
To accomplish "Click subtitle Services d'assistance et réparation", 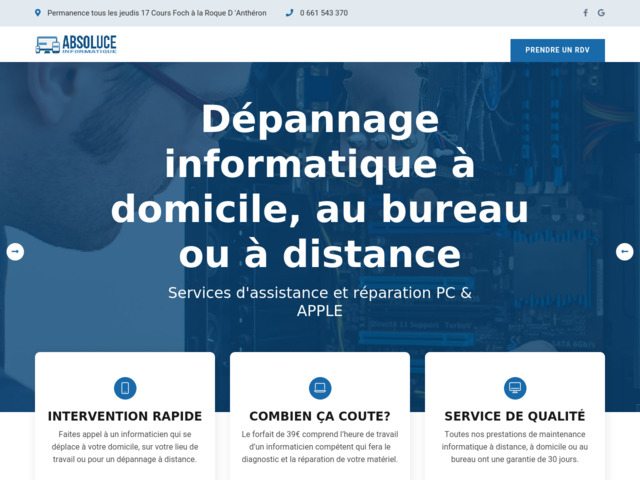I will 320,302.
